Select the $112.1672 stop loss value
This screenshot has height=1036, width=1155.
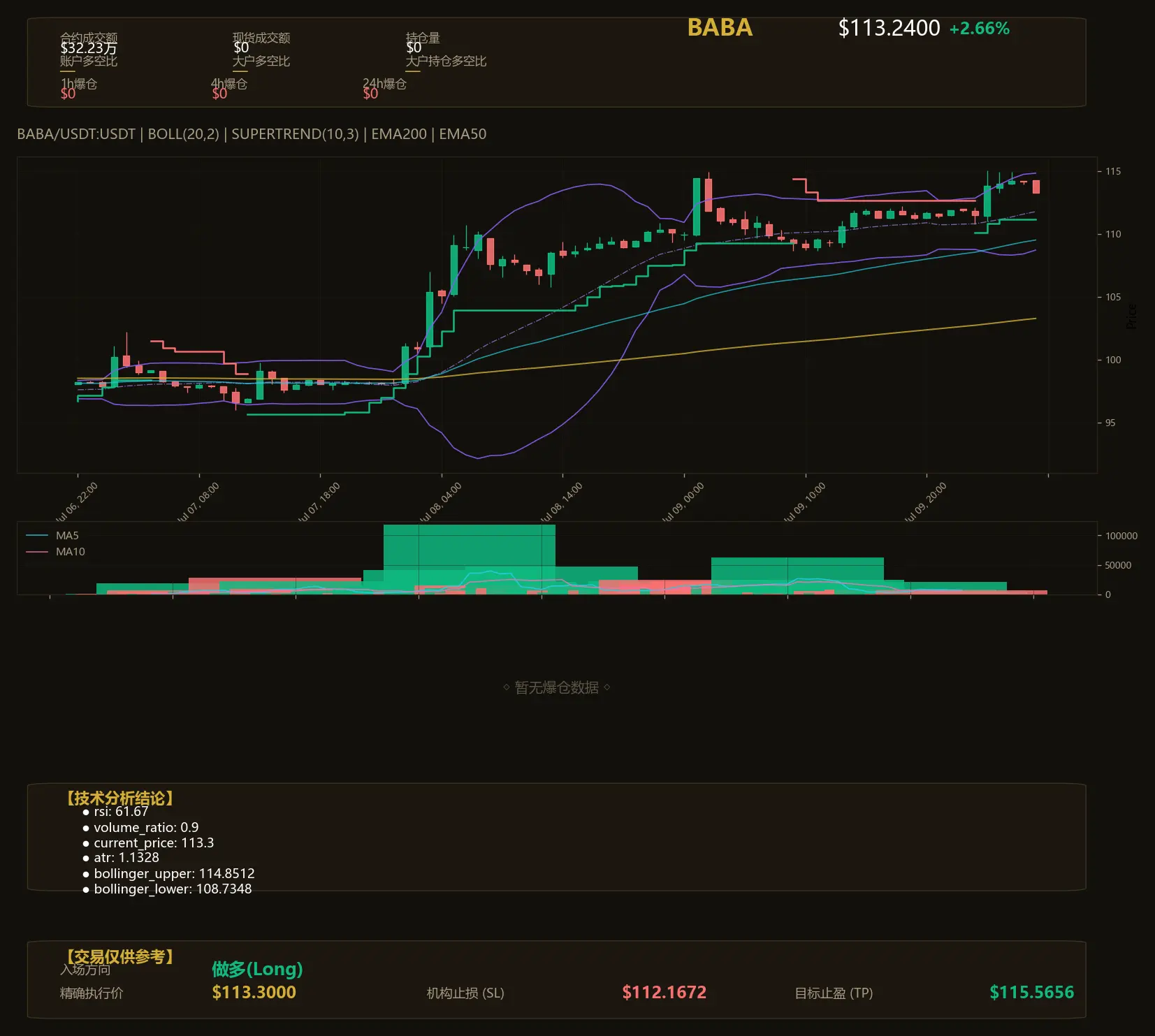click(x=664, y=992)
